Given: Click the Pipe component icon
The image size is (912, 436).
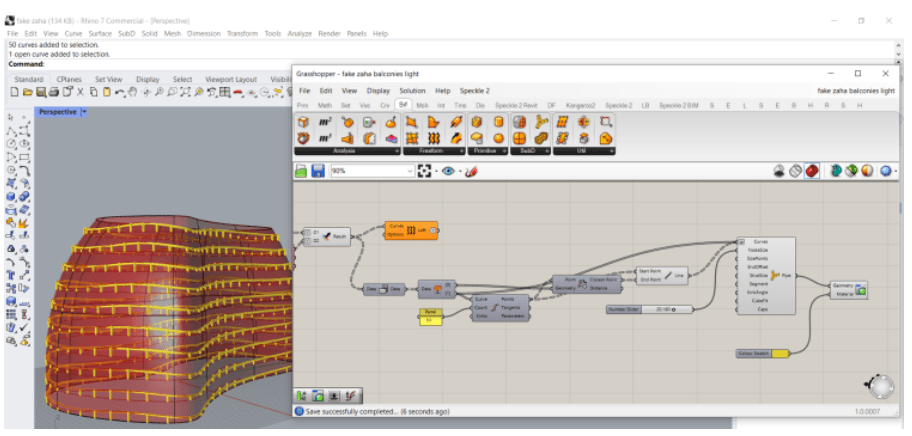Looking at the screenshot, I should 776,274.
